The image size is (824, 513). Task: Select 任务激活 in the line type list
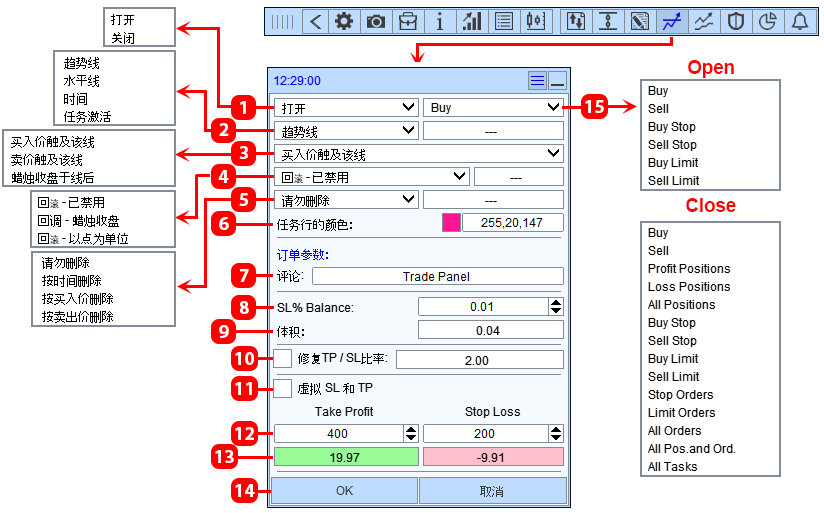tap(87, 117)
